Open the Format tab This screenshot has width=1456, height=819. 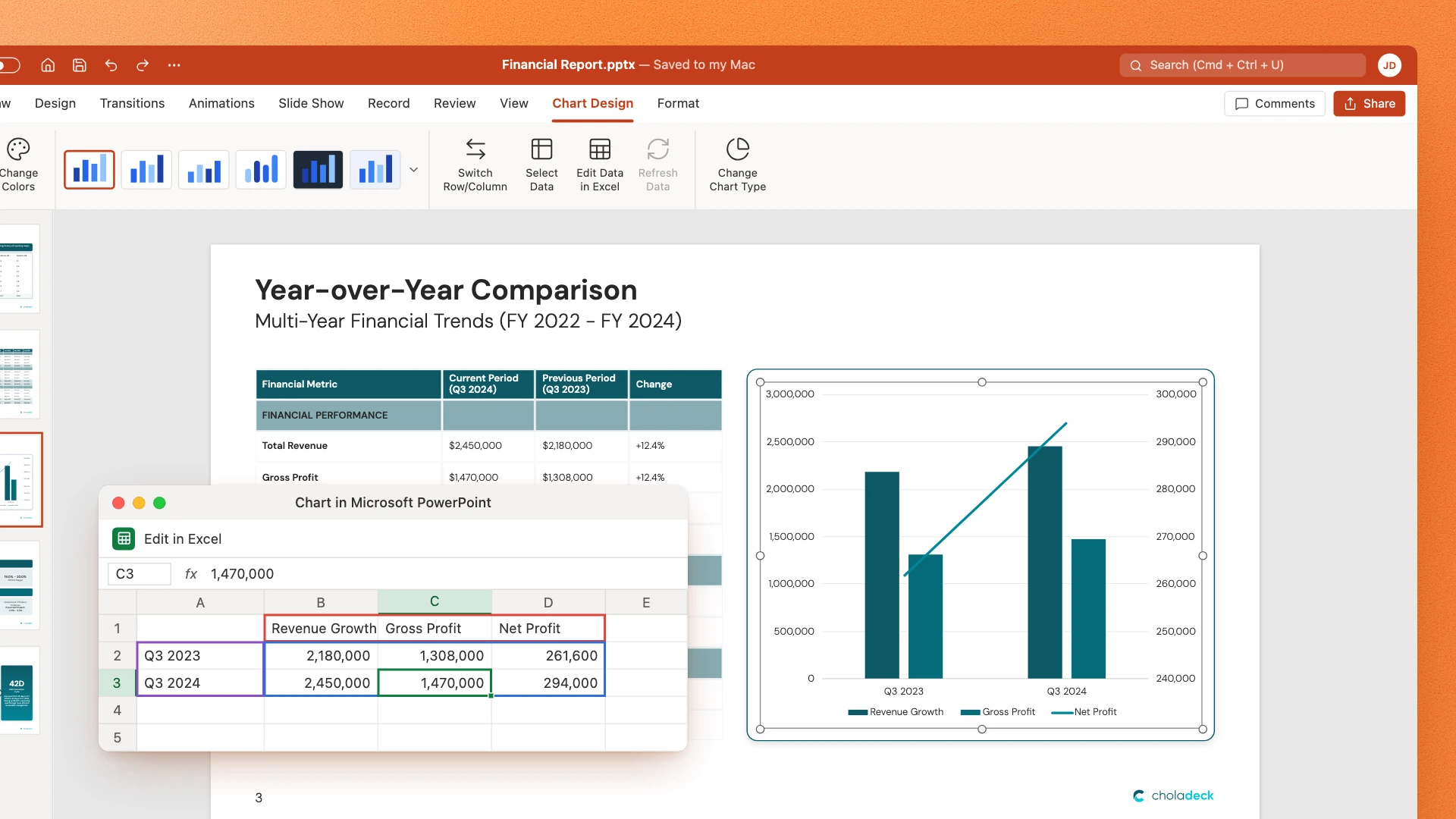click(x=679, y=103)
